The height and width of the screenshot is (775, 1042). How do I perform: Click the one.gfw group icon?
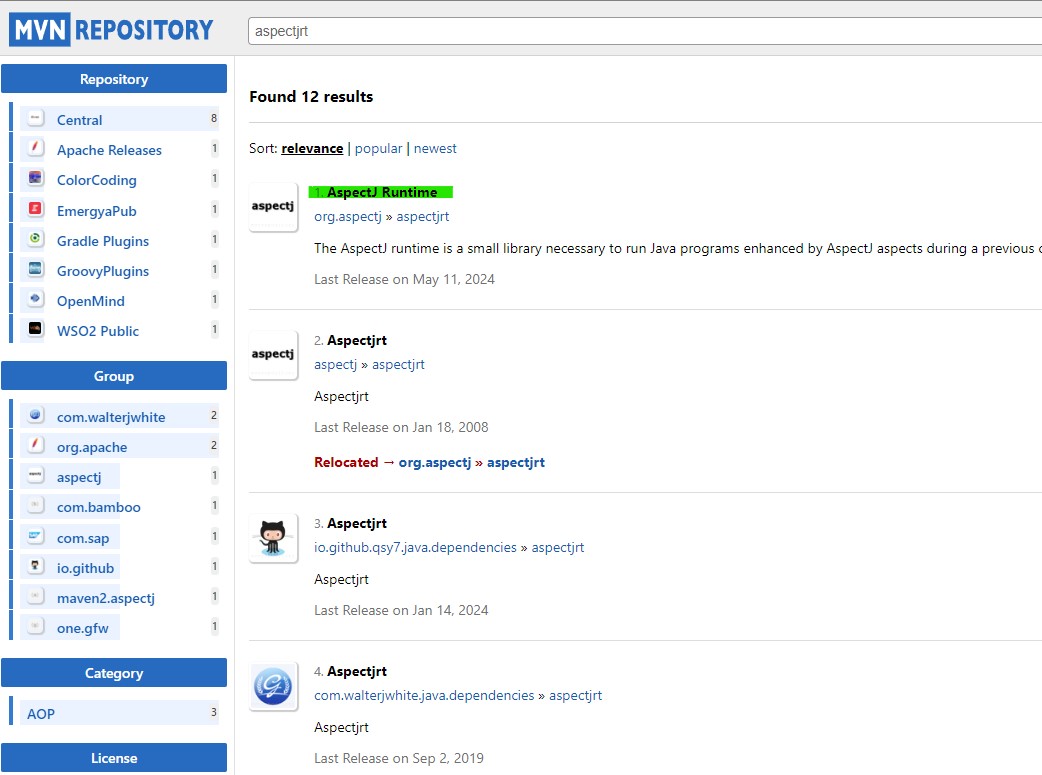click(x=35, y=626)
